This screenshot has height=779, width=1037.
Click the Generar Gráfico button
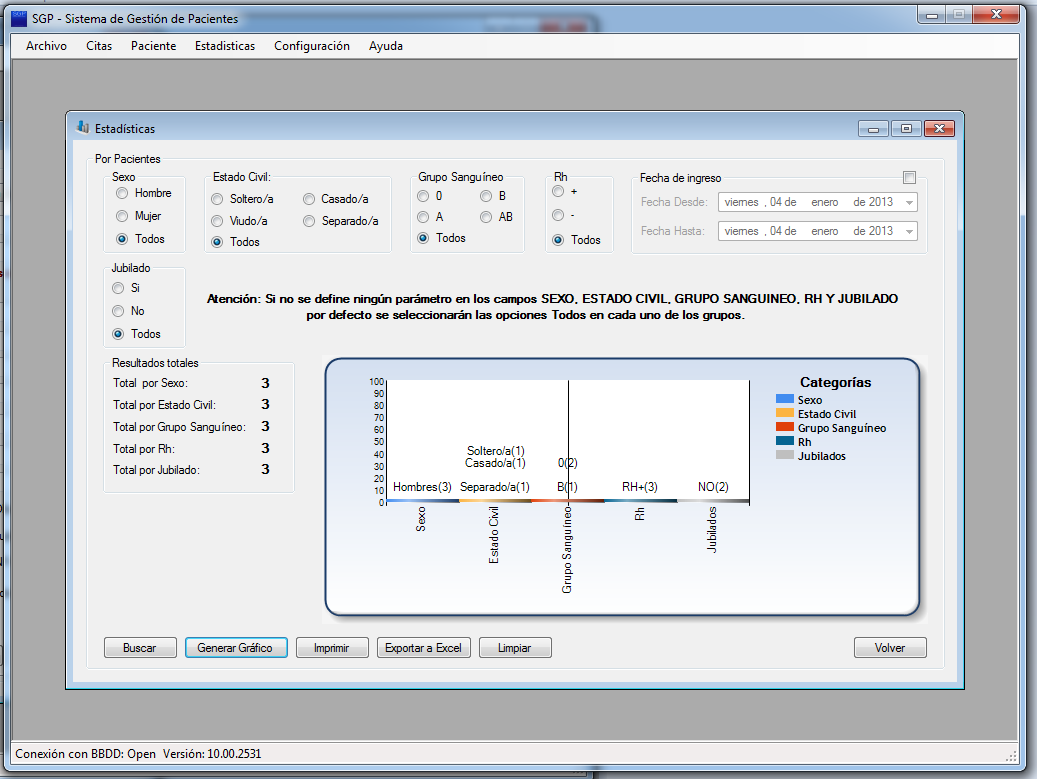point(236,648)
